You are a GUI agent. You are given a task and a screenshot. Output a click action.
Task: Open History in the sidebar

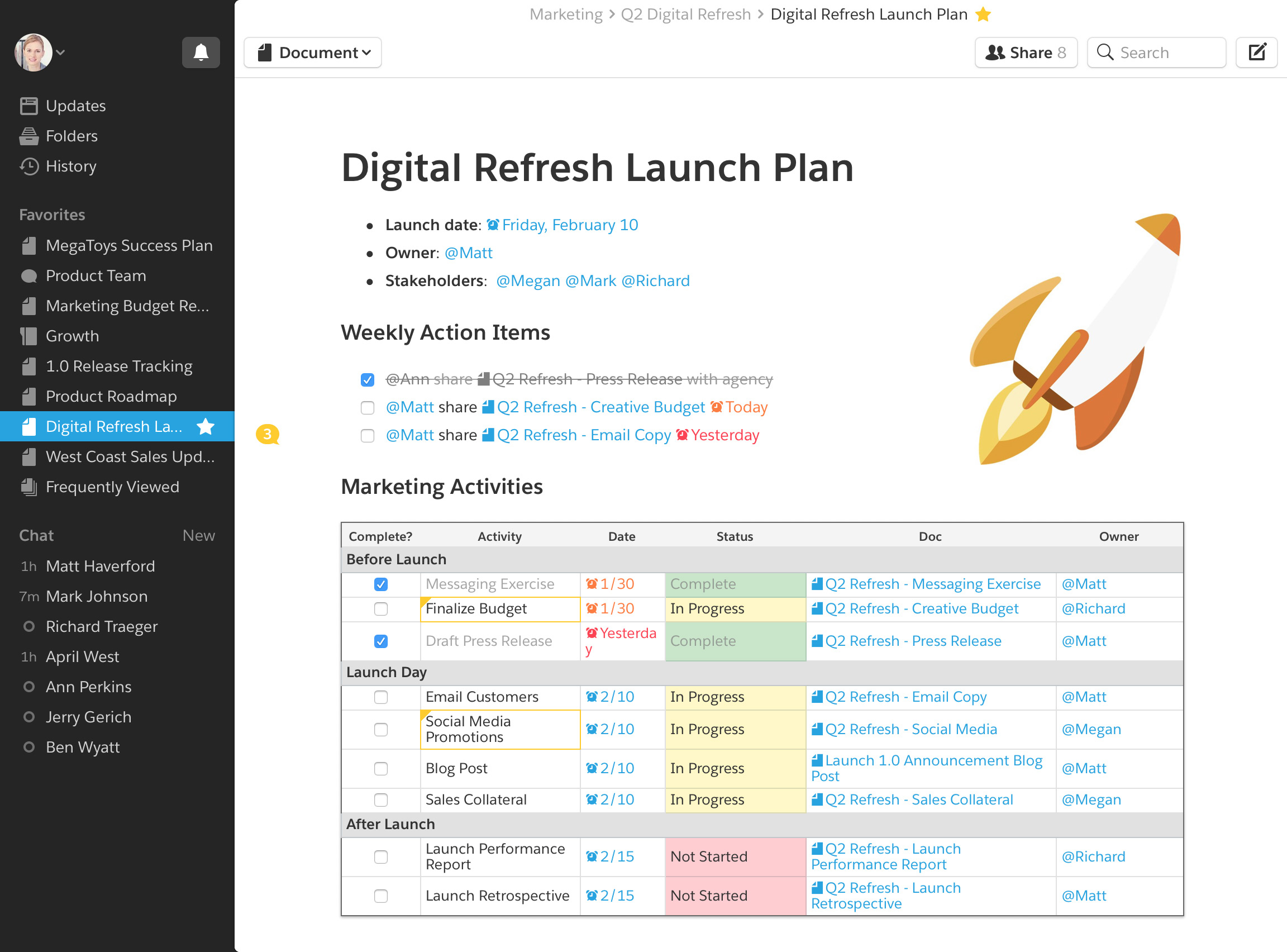pos(70,166)
